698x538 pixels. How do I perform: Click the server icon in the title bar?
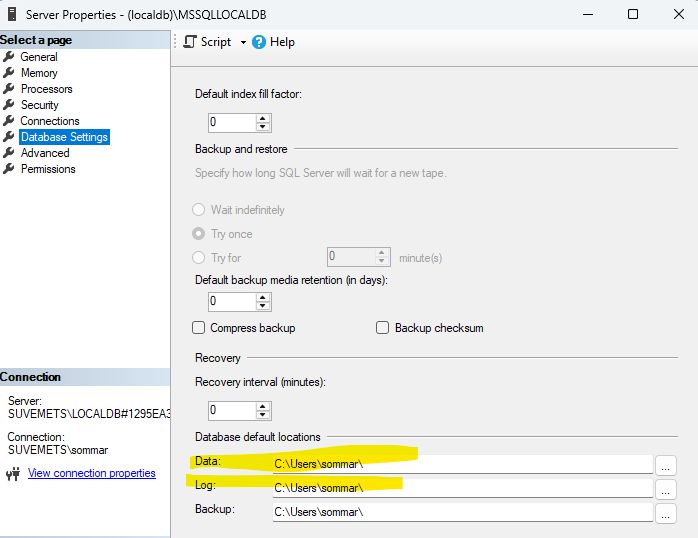[x=12, y=14]
